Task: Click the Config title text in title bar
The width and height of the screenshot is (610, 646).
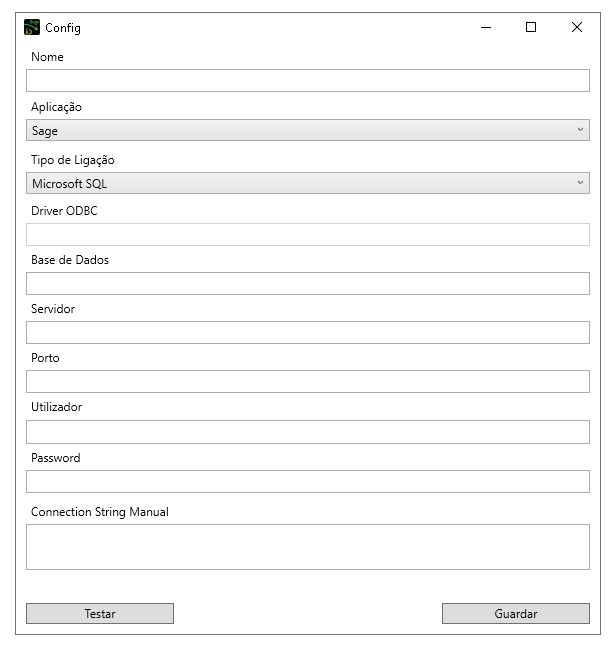Action: [x=63, y=28]
